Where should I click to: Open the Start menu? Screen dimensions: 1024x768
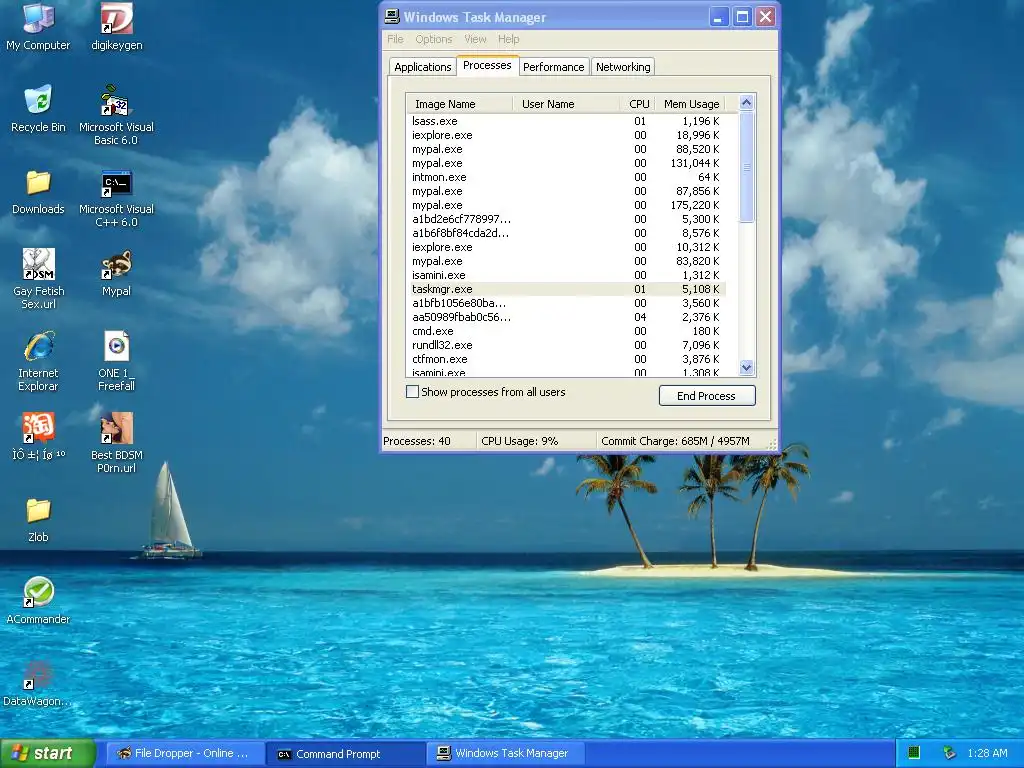tap(48, 753)
